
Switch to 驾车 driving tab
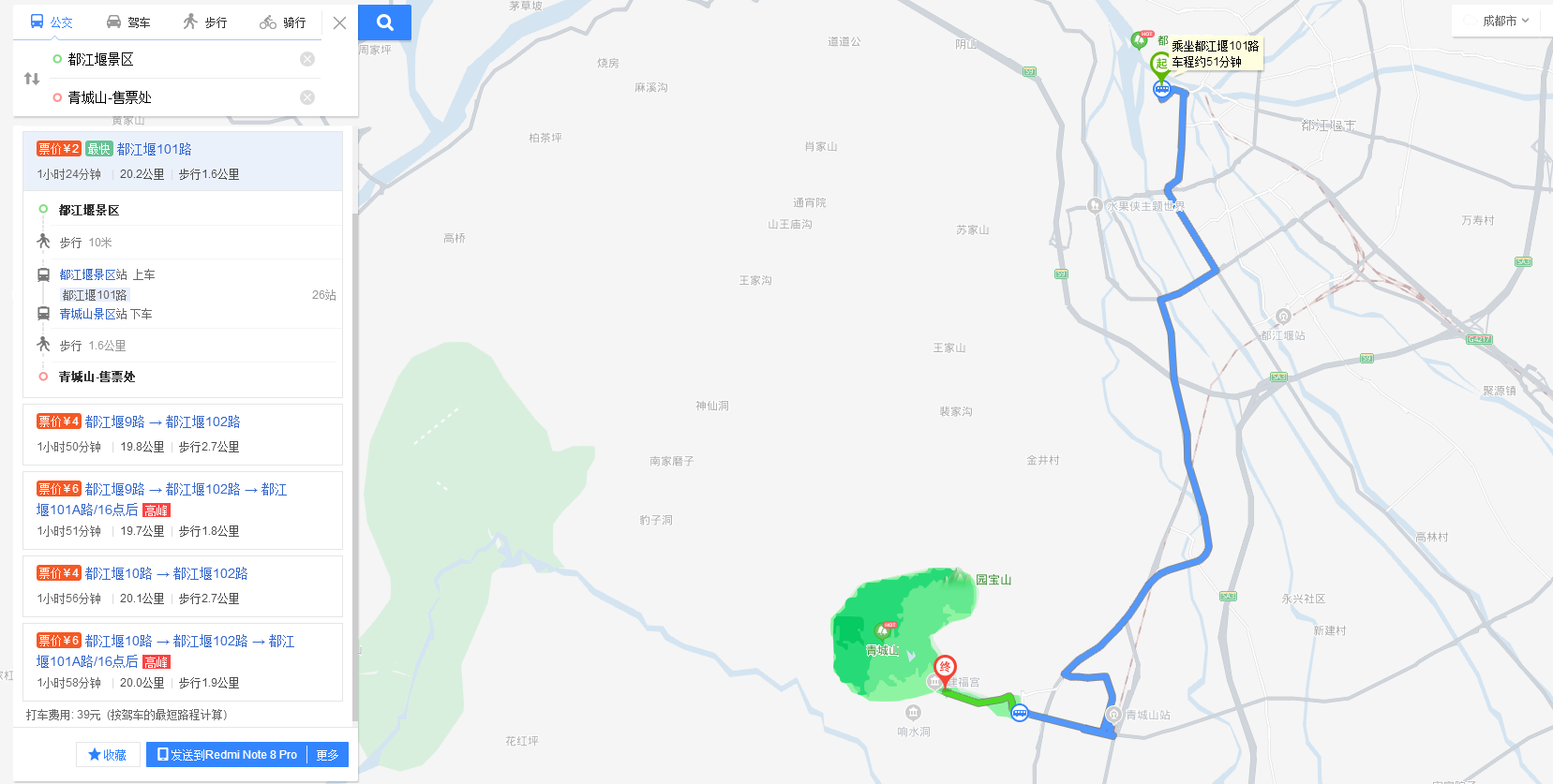point(128,22)
